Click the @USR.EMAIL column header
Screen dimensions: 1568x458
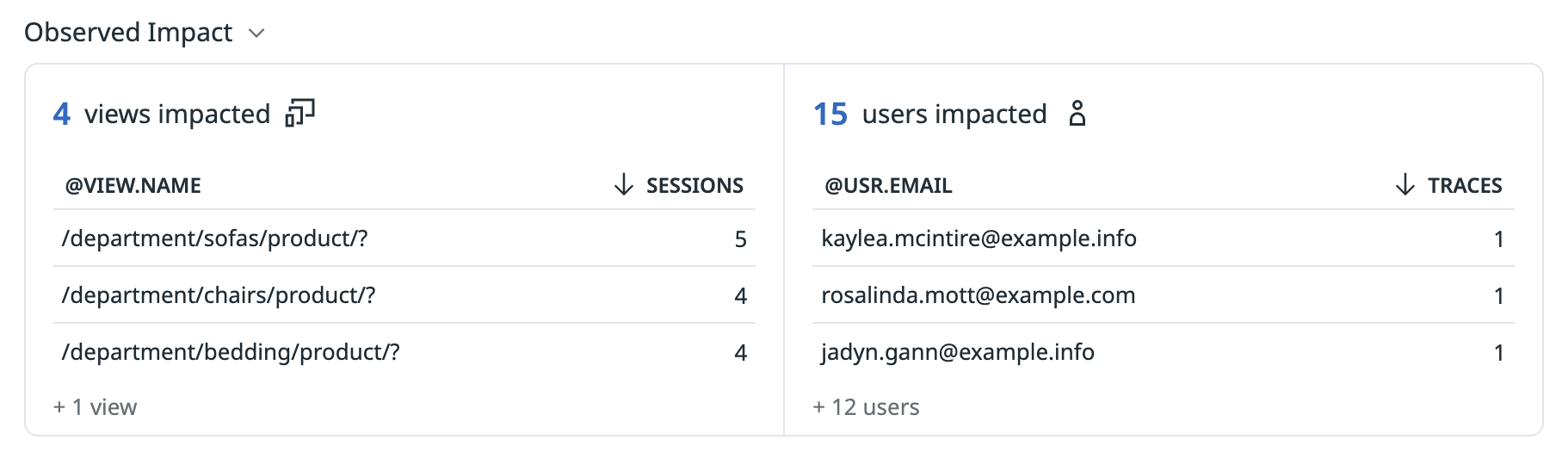888,185
